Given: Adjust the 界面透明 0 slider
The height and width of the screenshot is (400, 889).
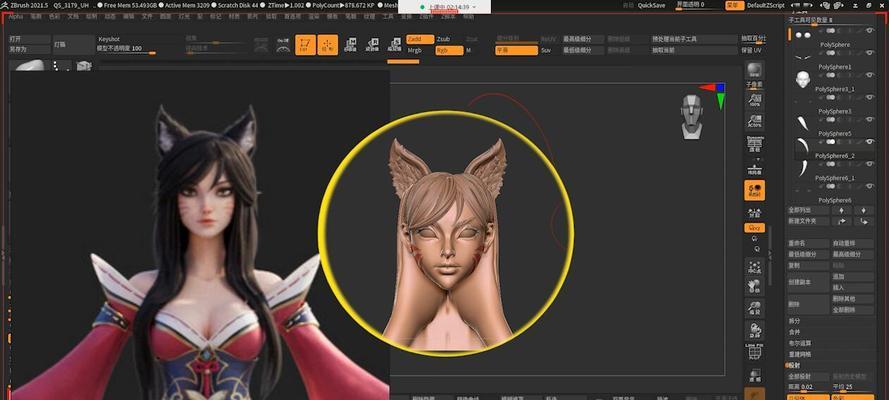Looking at the screenshot, I should [x=698, y=5].
